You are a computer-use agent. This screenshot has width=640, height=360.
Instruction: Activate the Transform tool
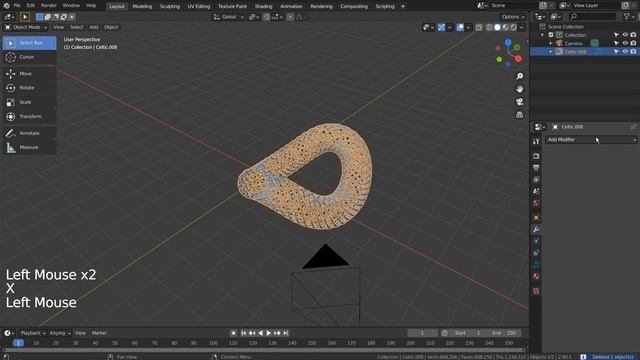(x=29, y=116)
